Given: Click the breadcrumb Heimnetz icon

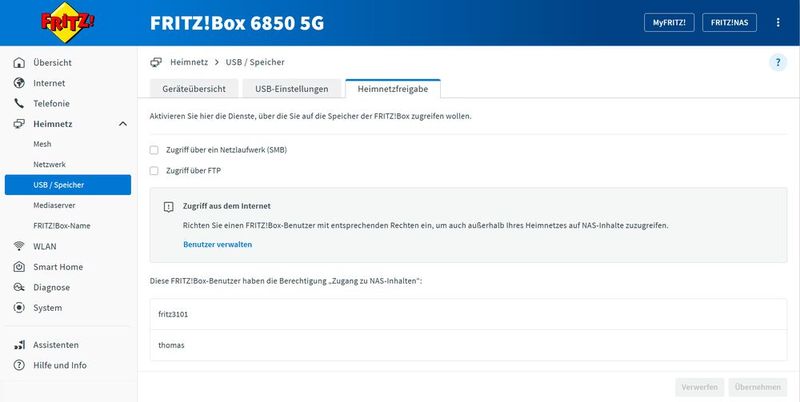Looking at the screenshot, I should [156, 62].
